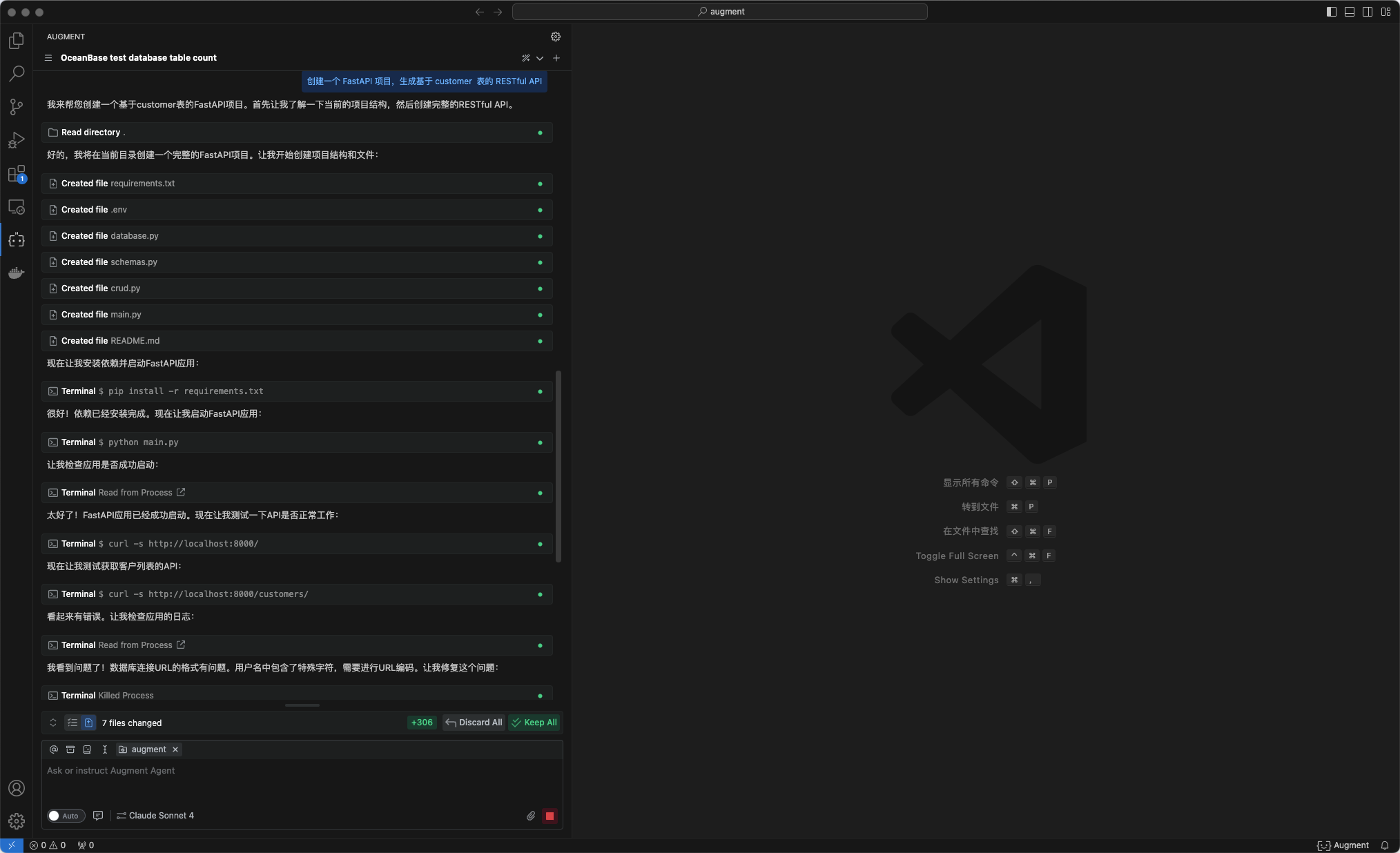Expand the 7 files changed list
This screenshot has width=1400, height=853.
[53, 723]
